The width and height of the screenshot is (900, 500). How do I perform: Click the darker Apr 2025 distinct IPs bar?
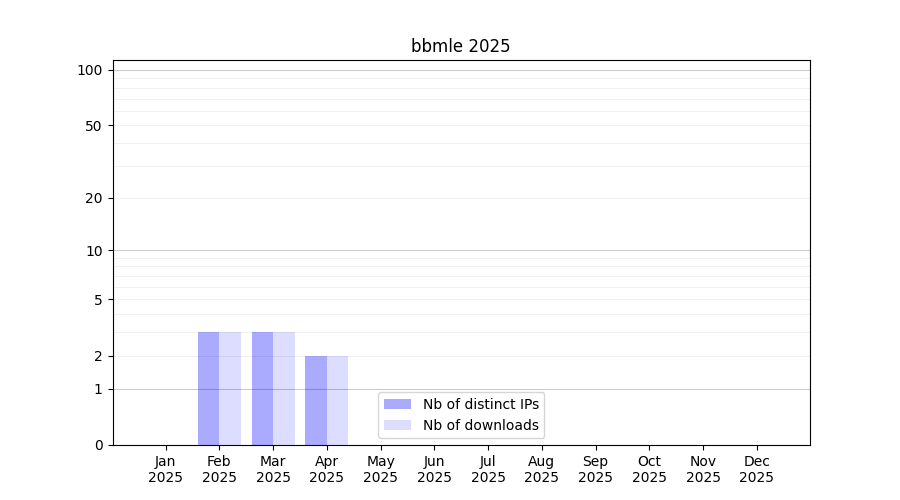[315, 400]
